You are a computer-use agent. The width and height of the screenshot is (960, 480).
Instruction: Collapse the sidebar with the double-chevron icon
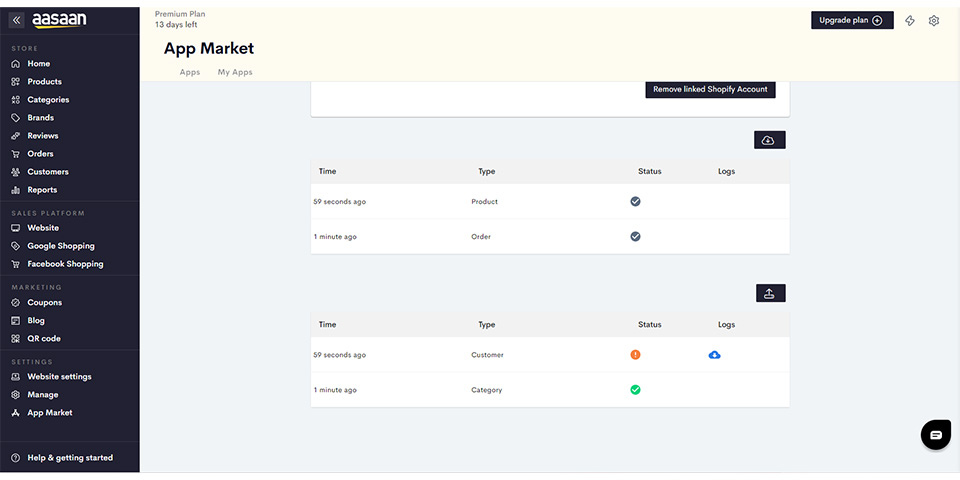click(x=17, y=20)
